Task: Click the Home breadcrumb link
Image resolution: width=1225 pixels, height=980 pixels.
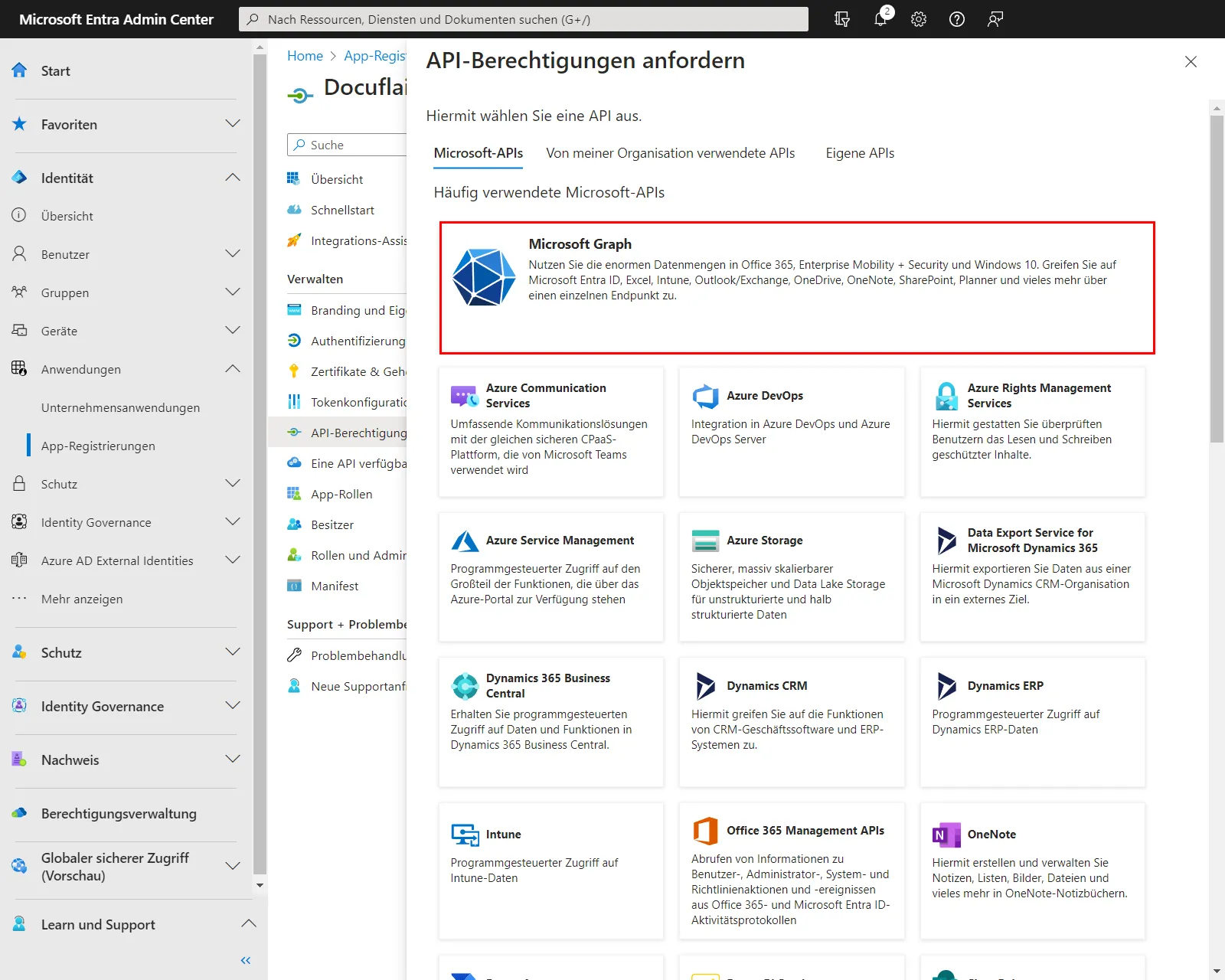Action: 305,56
